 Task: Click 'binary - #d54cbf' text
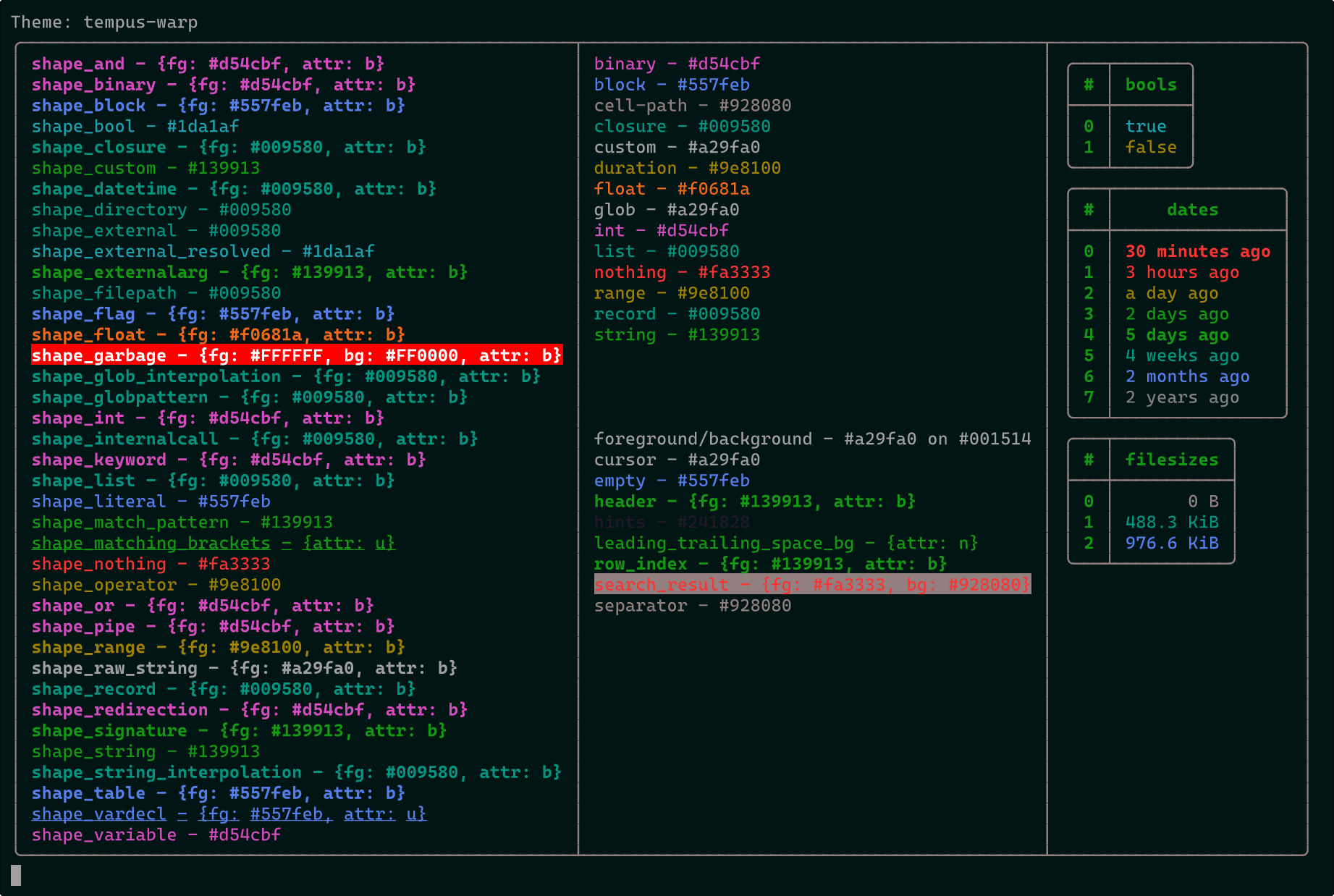[x=677, y=64]
